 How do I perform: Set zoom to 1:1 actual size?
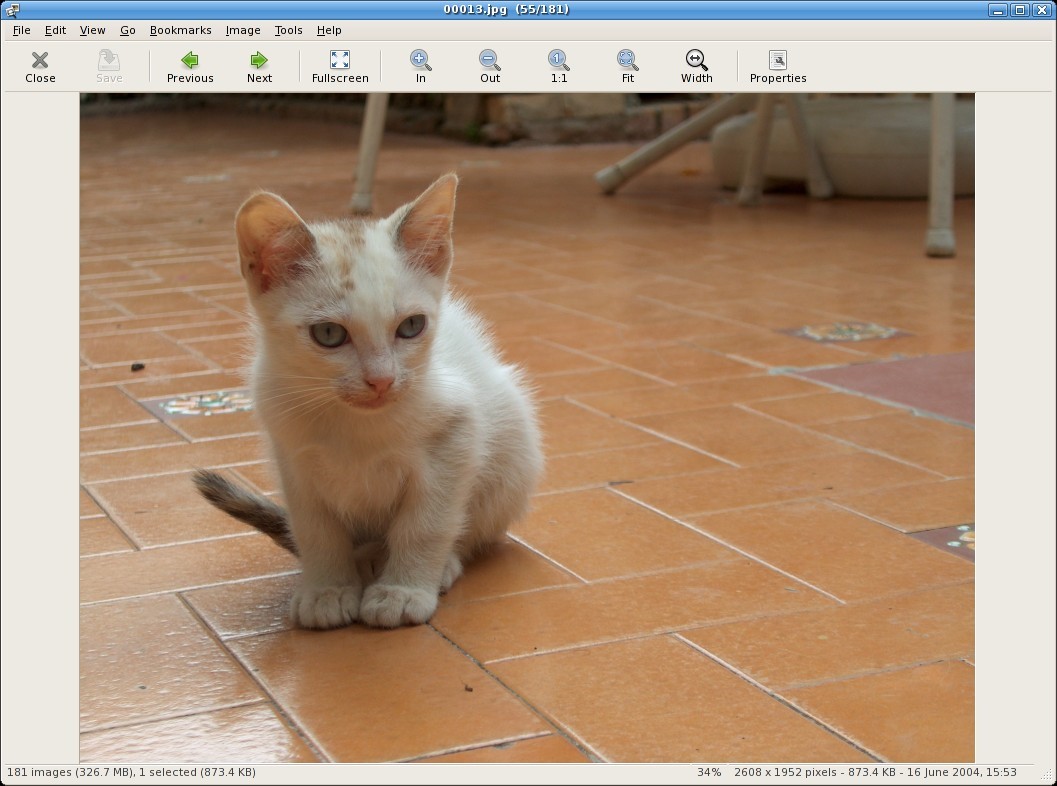(559, 66)
